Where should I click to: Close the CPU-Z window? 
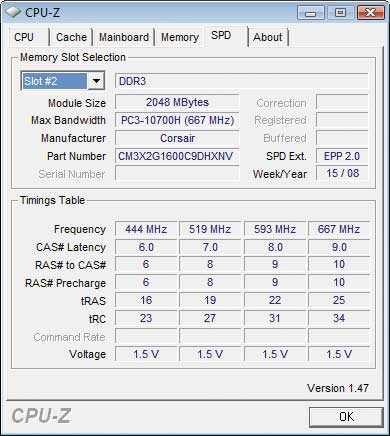pos(370,13)
